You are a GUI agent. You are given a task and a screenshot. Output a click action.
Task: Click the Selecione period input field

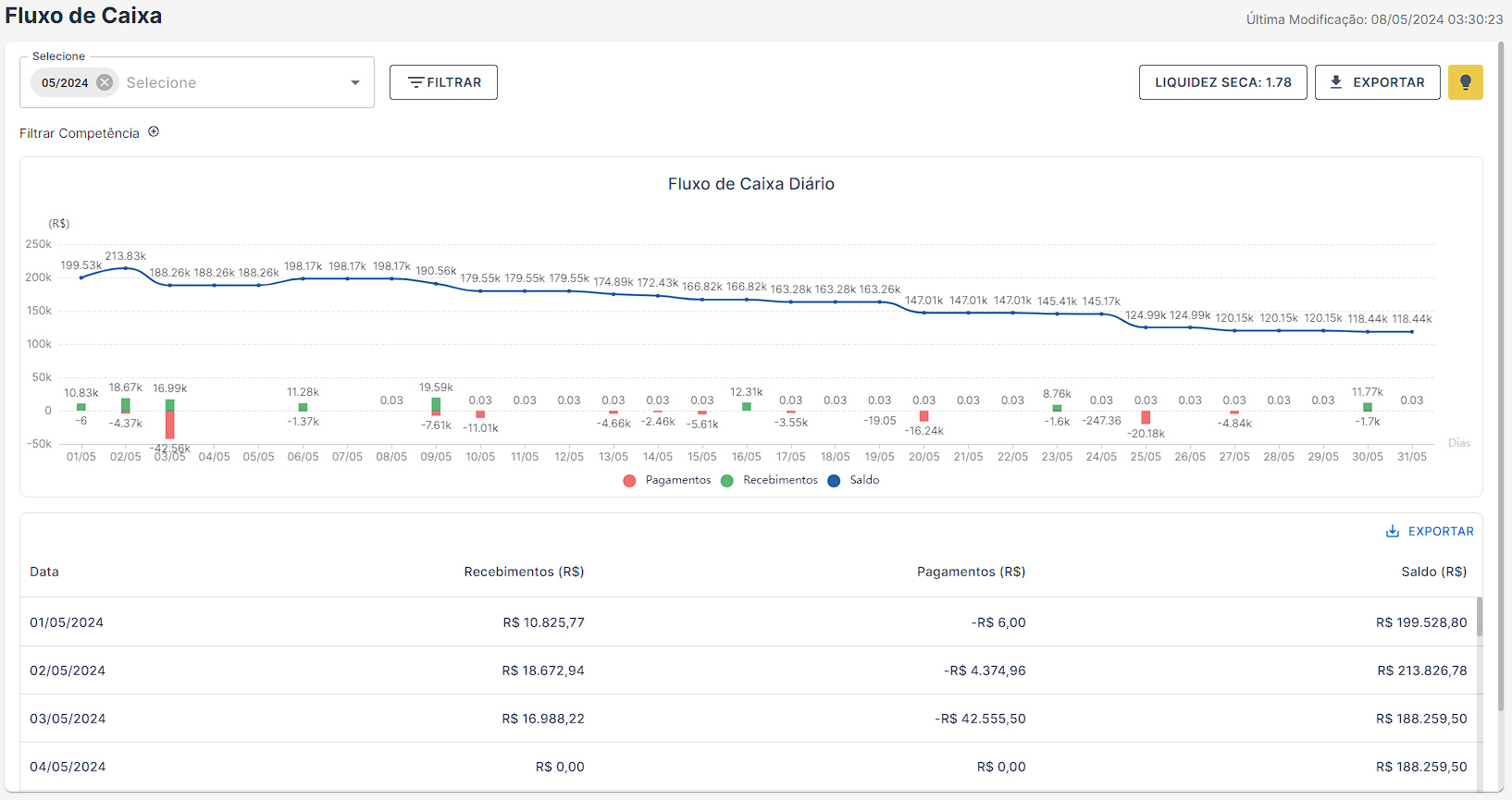click(231, 82)
